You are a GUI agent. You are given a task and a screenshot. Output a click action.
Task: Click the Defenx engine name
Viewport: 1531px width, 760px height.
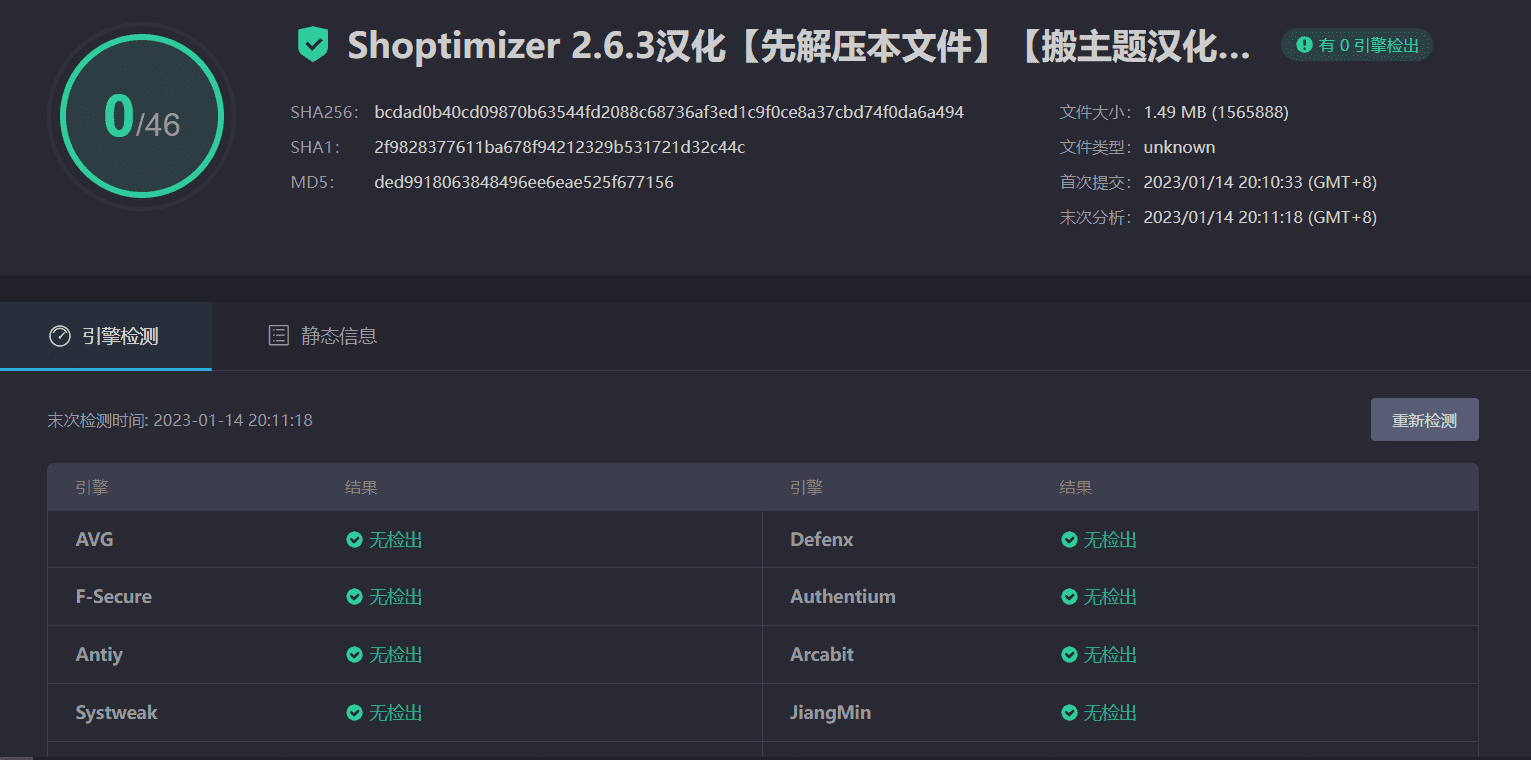822,540
